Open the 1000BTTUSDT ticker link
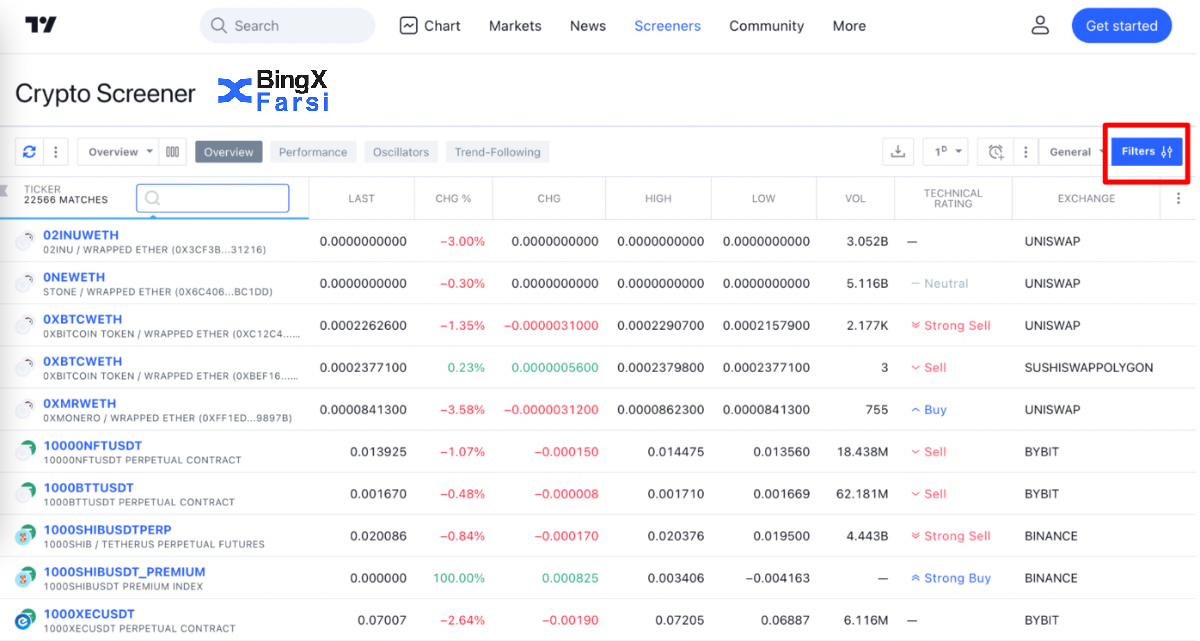 coord(88,487)
